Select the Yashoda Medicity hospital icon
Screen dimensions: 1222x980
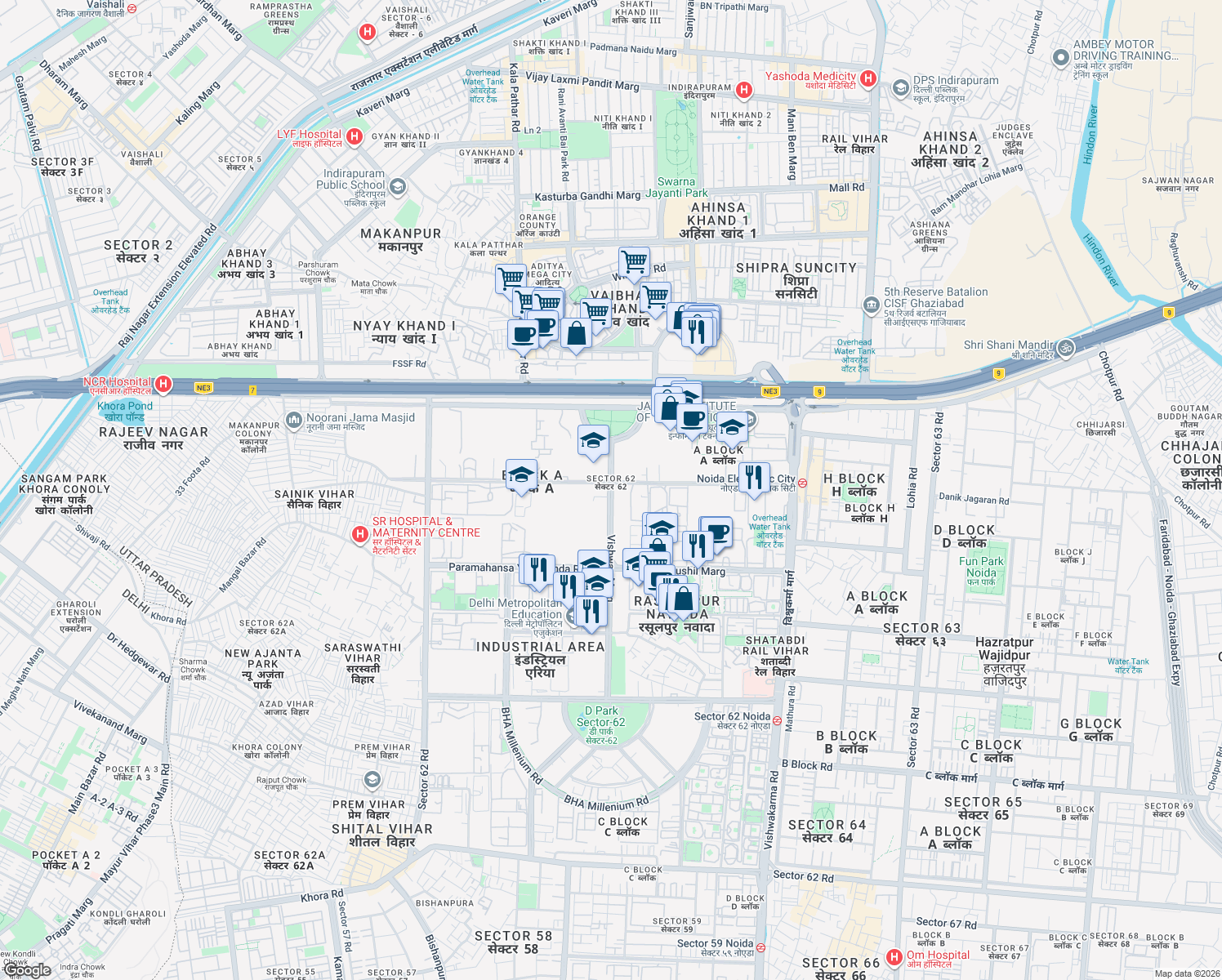tap(868, 78)
